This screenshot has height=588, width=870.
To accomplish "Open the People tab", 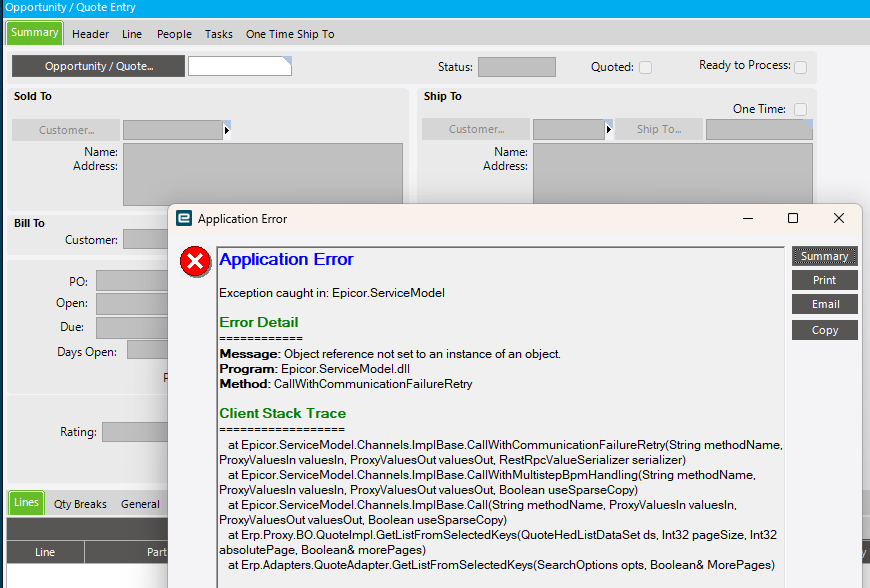I will 174,34.
